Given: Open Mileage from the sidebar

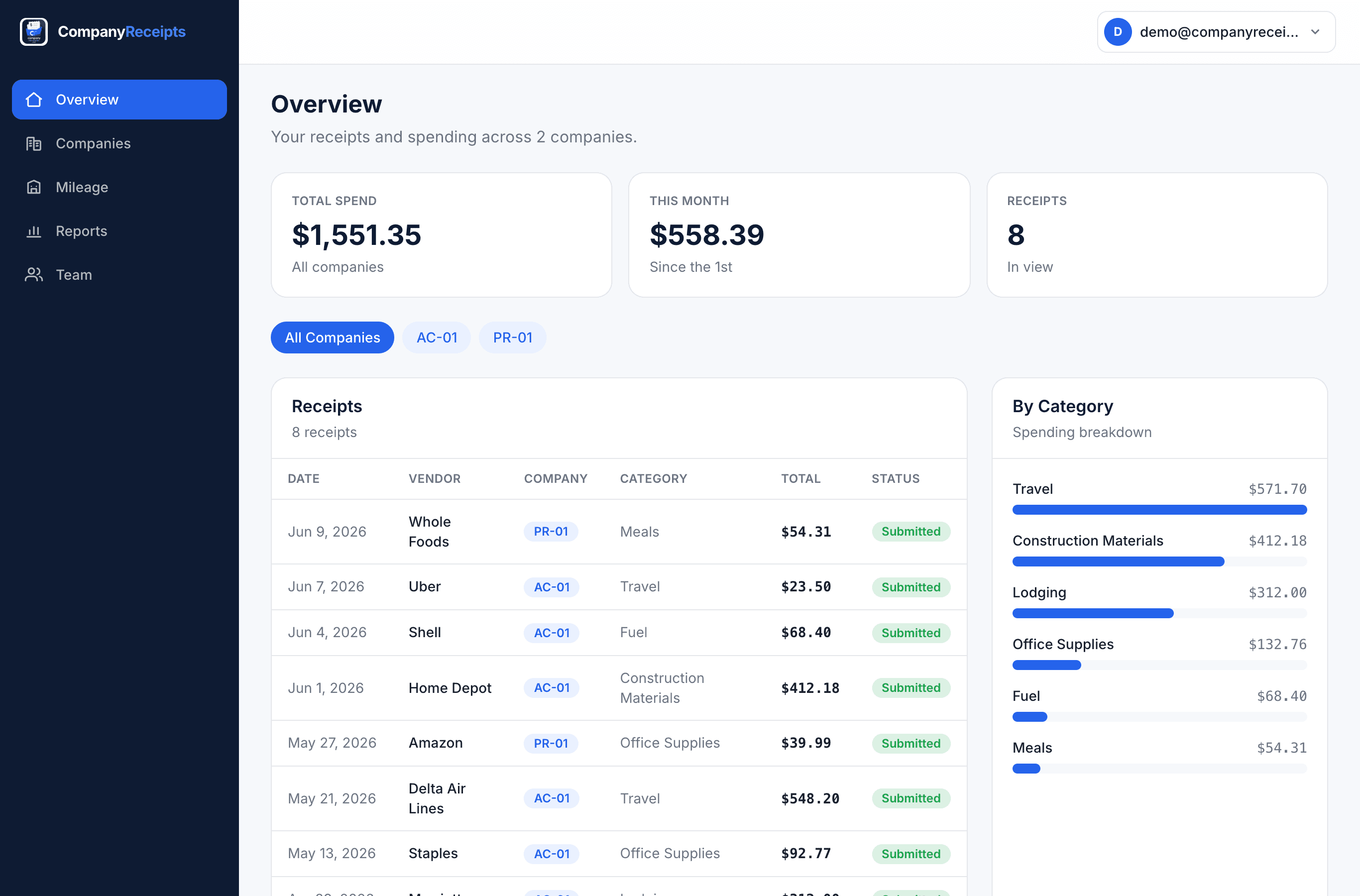Looking at the screenshot, I should pyautogui.click(x=119, y=187).
